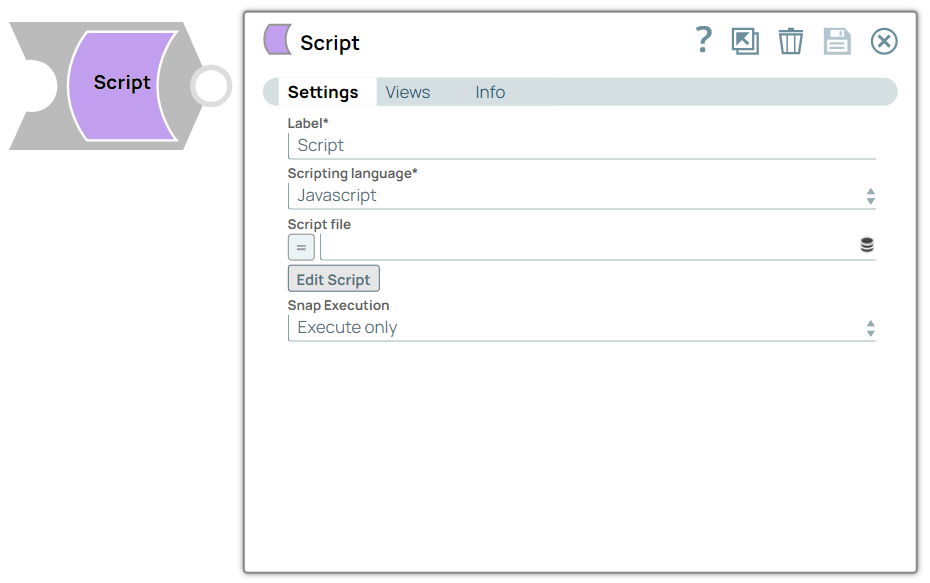
Task: Close the Script settings dialog
Action: 884,41
